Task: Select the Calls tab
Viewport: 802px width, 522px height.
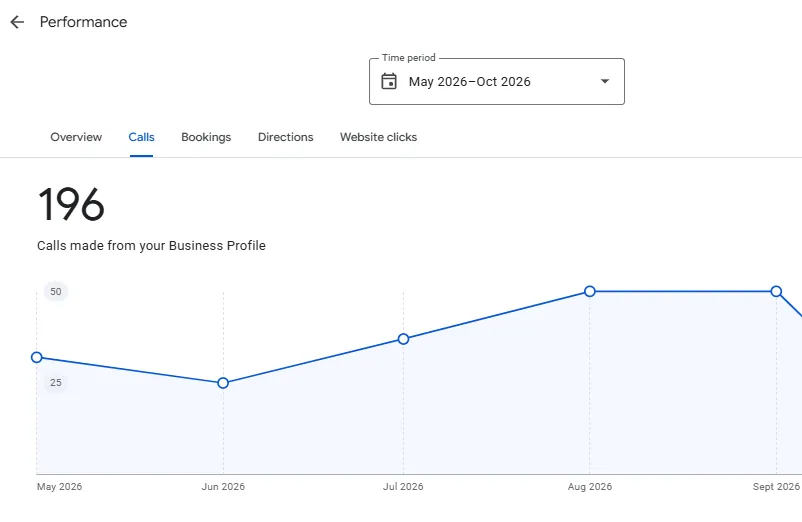Action: coord(141,137)
